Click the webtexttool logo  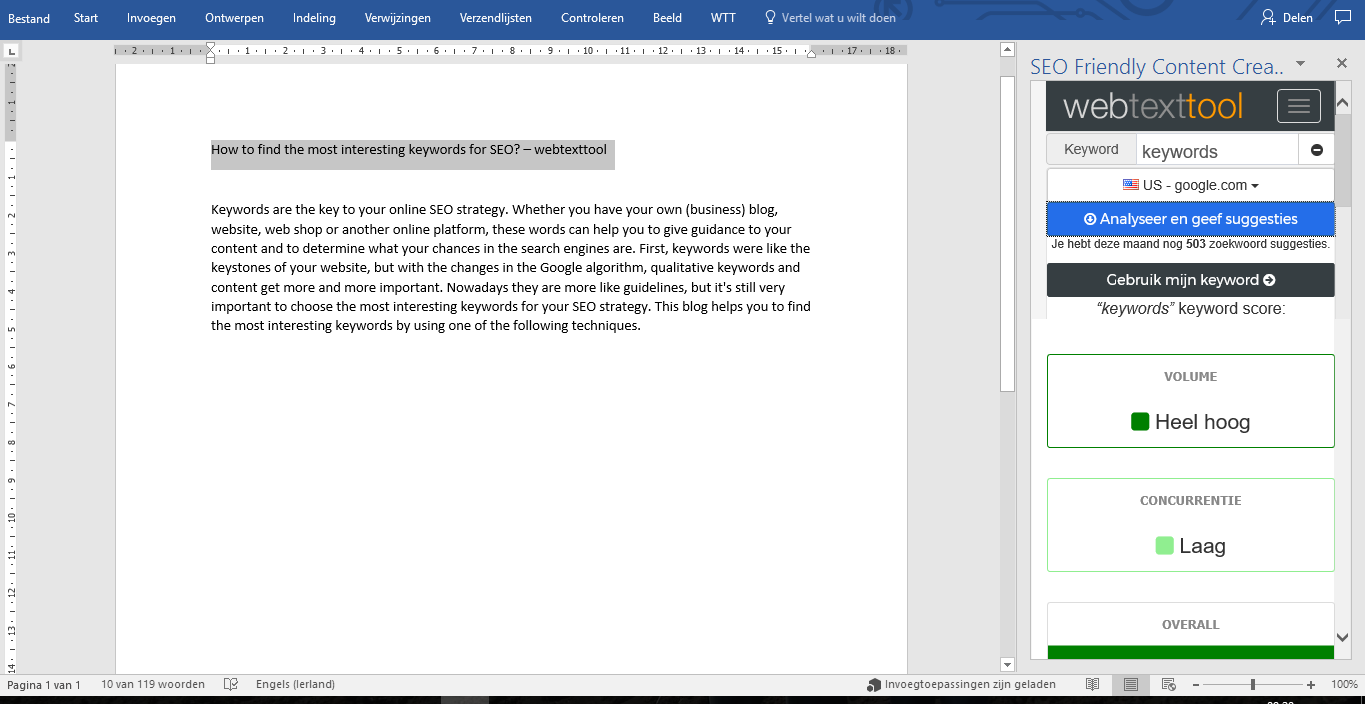tap(1153, 106)
